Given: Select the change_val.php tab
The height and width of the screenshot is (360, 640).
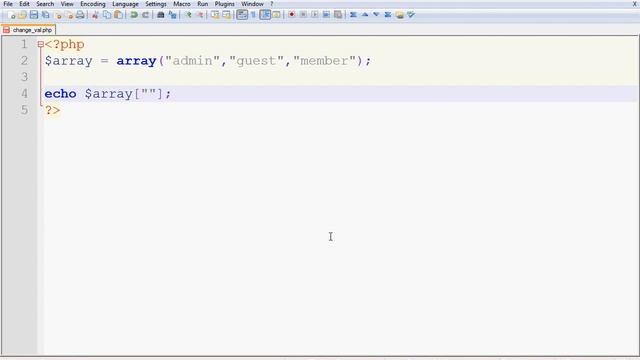Looking at the screenshot, I should 29,30.
